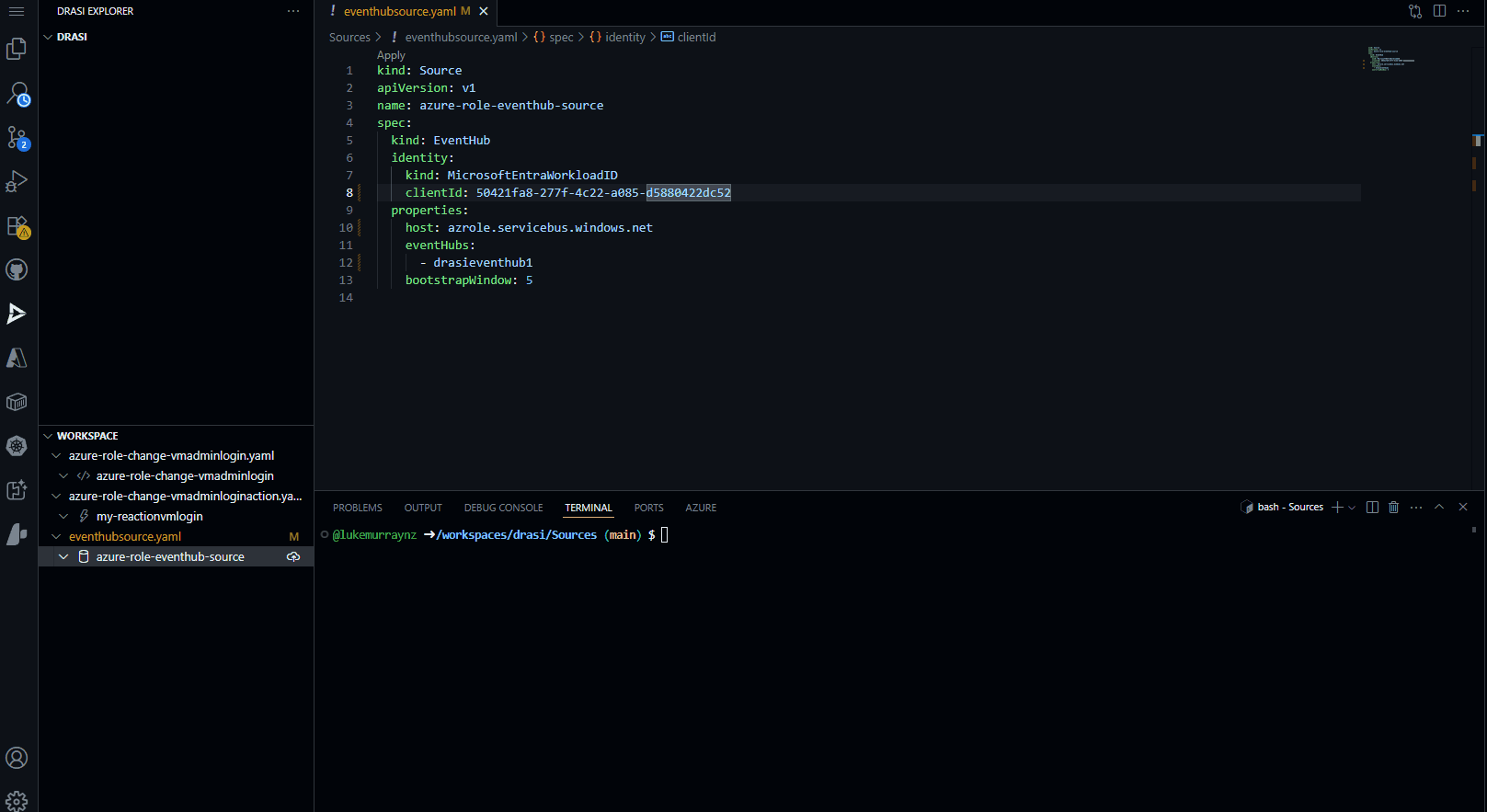Open the Kubernetes helm wheel icon
Screen dimensions: 1487x812
click(17, 446)
